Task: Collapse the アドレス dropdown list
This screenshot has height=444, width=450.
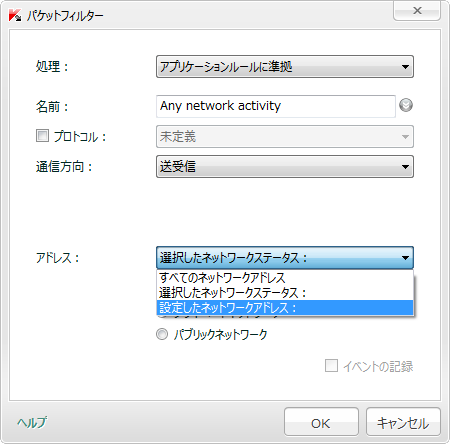Action: (285, 258)
